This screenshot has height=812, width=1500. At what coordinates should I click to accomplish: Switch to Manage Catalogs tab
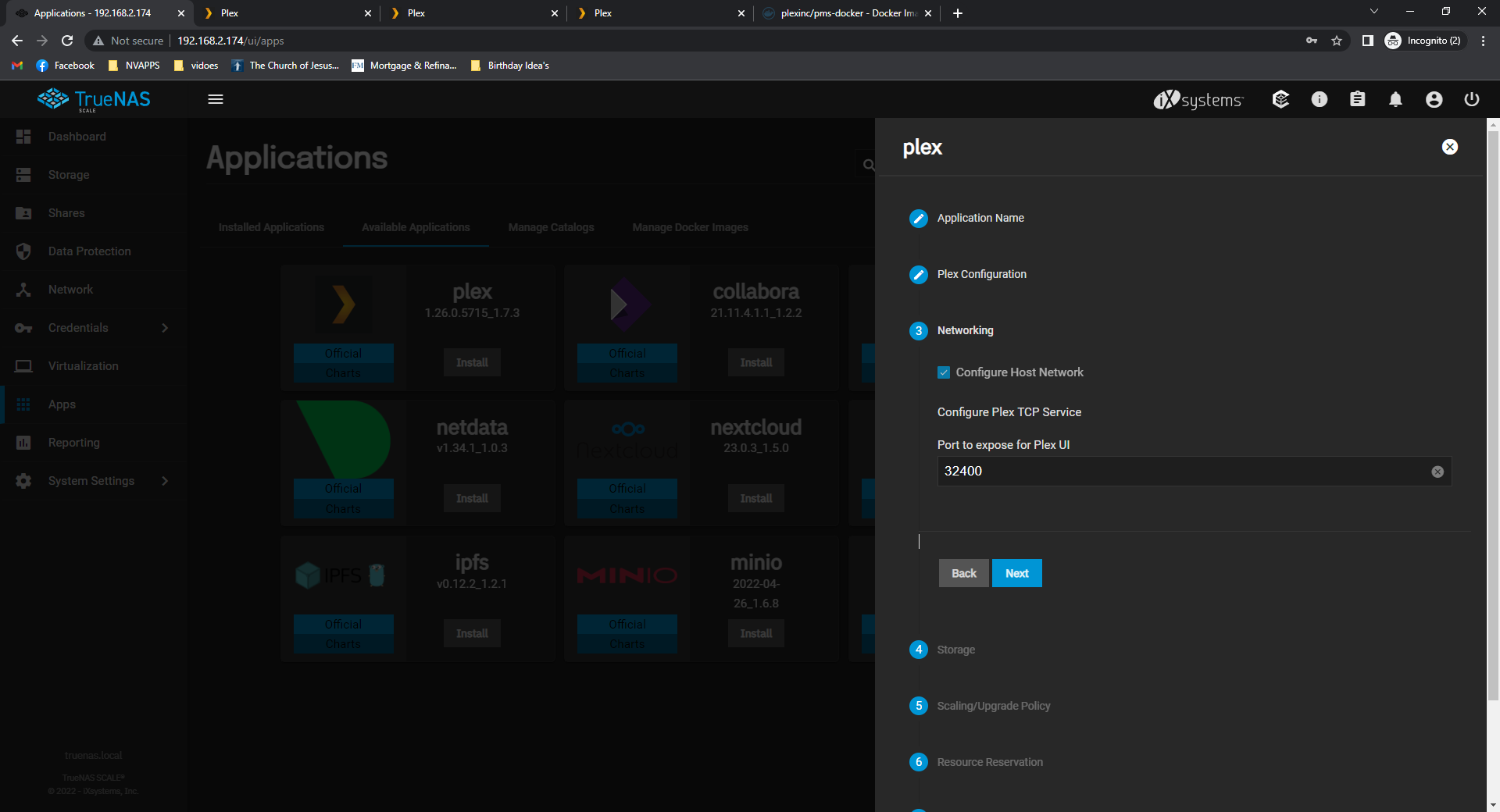tap(551, 227)
